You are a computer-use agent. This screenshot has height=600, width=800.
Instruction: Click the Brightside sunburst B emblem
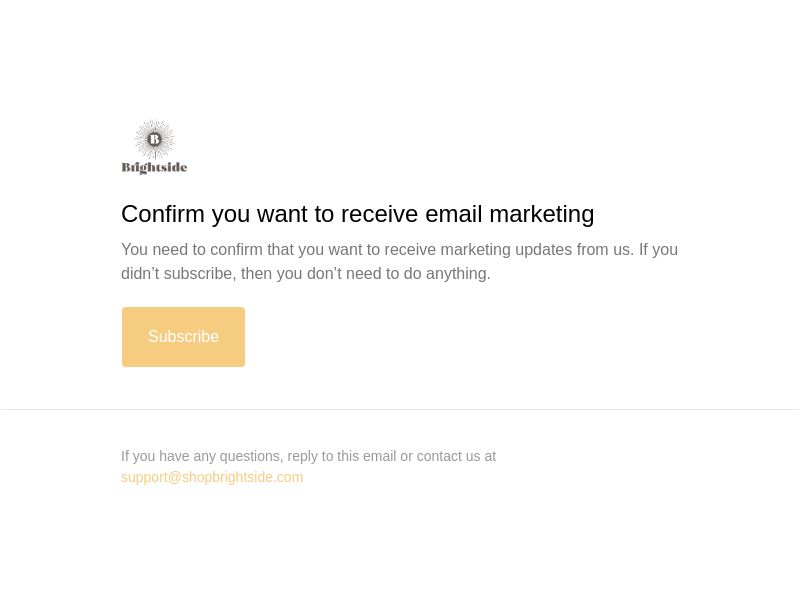154,139
